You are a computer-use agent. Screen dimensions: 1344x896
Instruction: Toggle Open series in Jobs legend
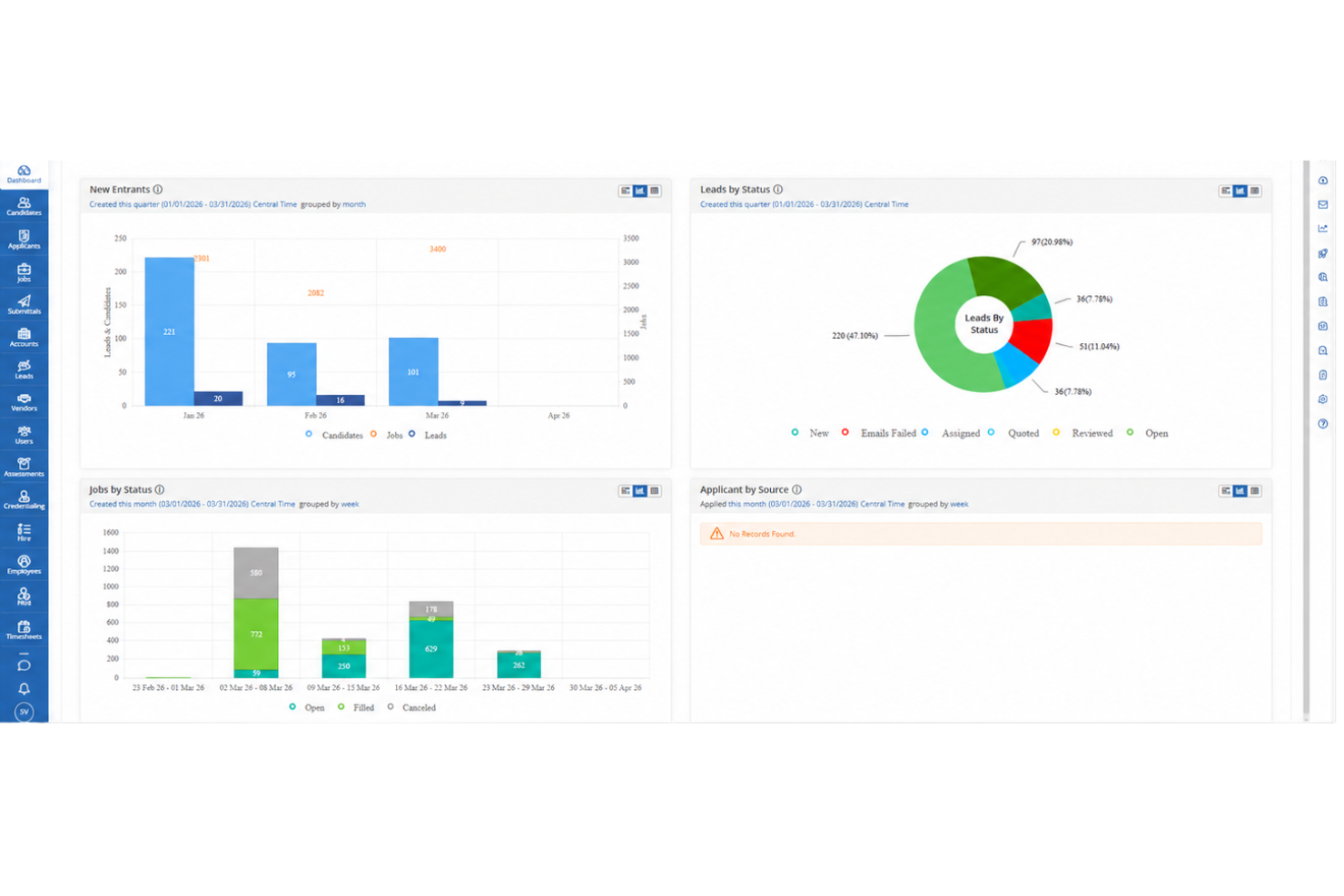pos(307,707)
